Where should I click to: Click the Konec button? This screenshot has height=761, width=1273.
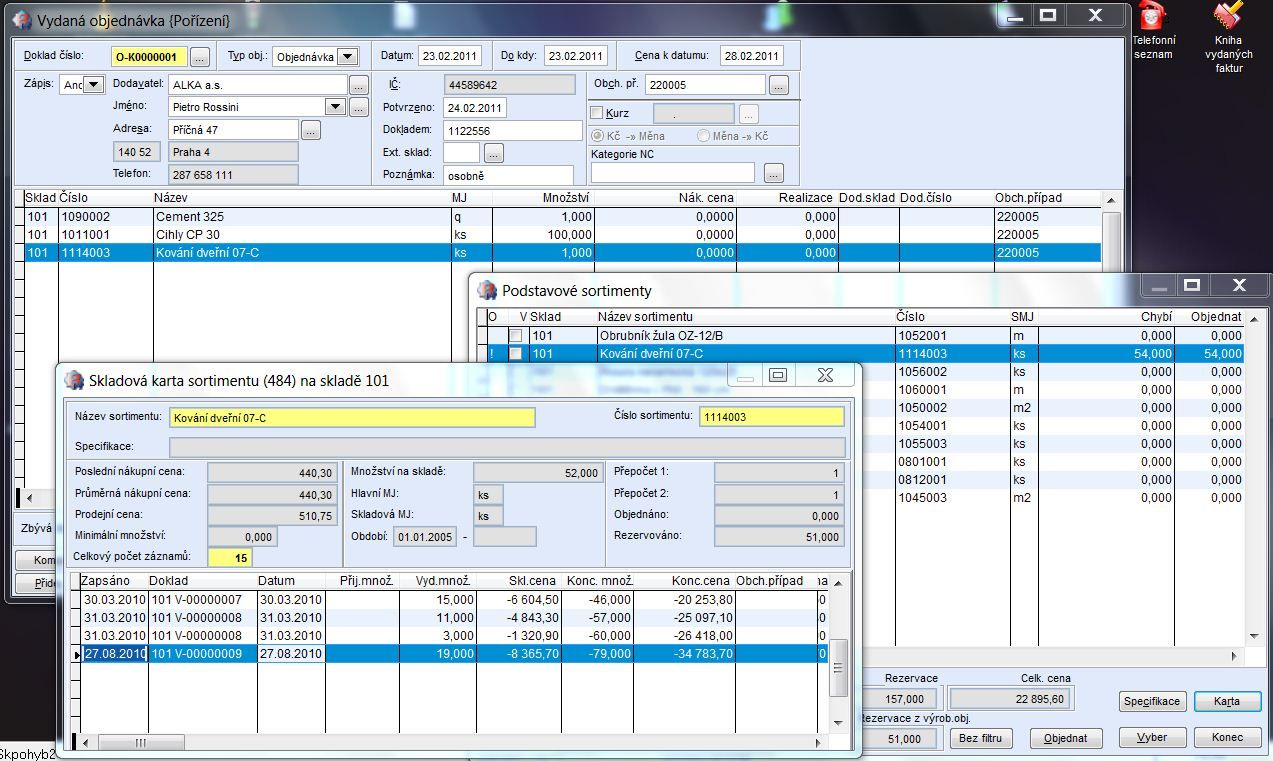coord(1227,738)
